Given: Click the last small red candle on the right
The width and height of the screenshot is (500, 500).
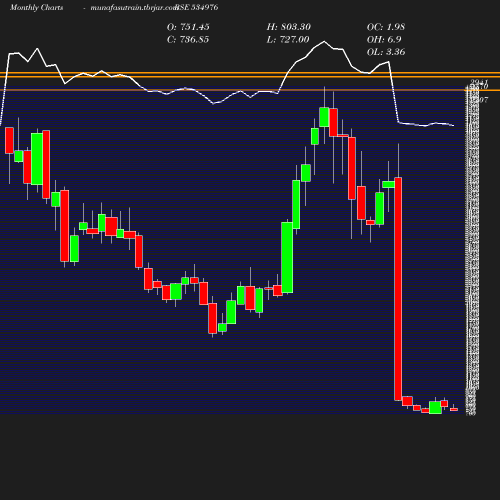Looking at the screenshot, I should tap(454, 409).
